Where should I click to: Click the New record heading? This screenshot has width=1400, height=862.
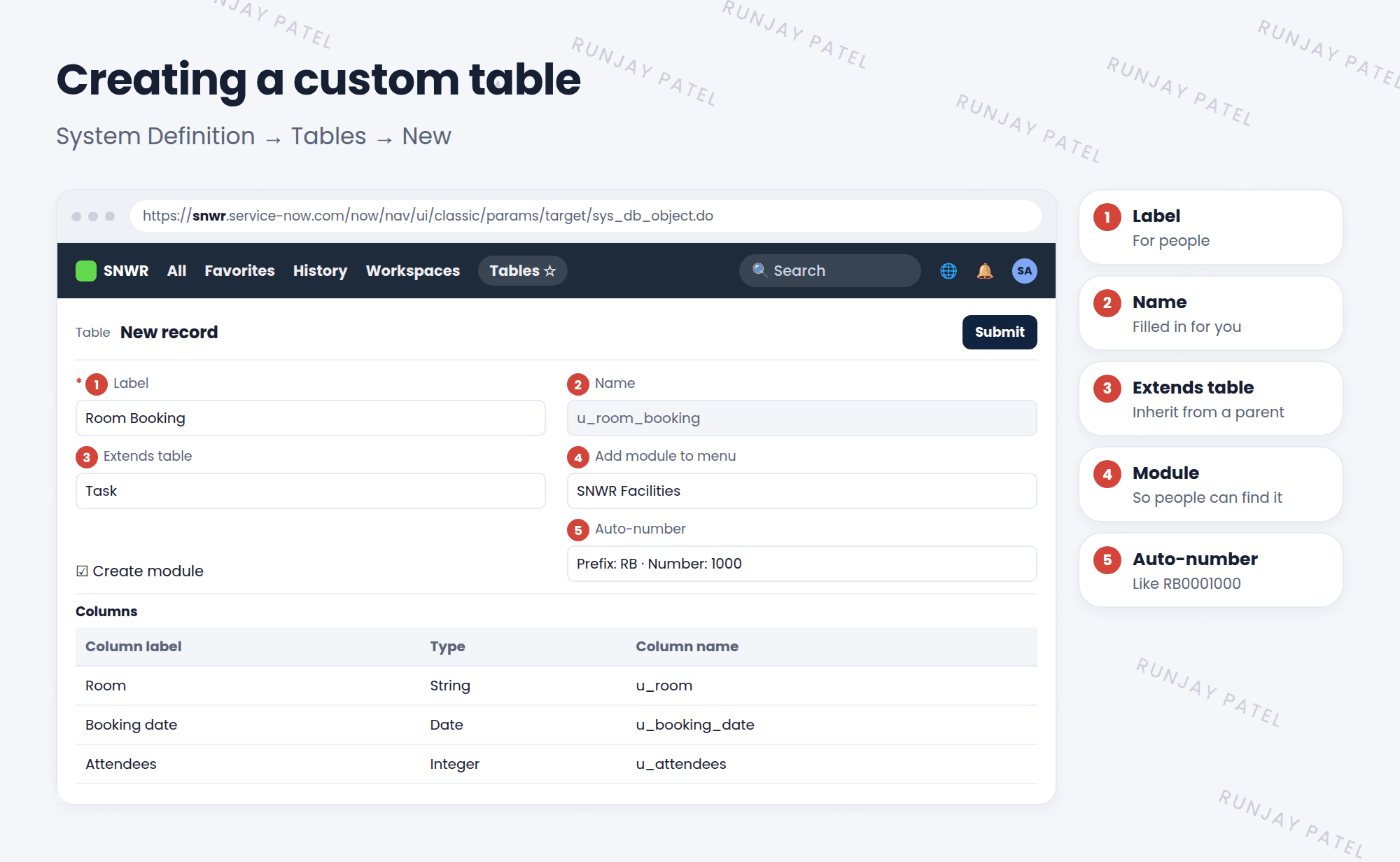(169, 332)
